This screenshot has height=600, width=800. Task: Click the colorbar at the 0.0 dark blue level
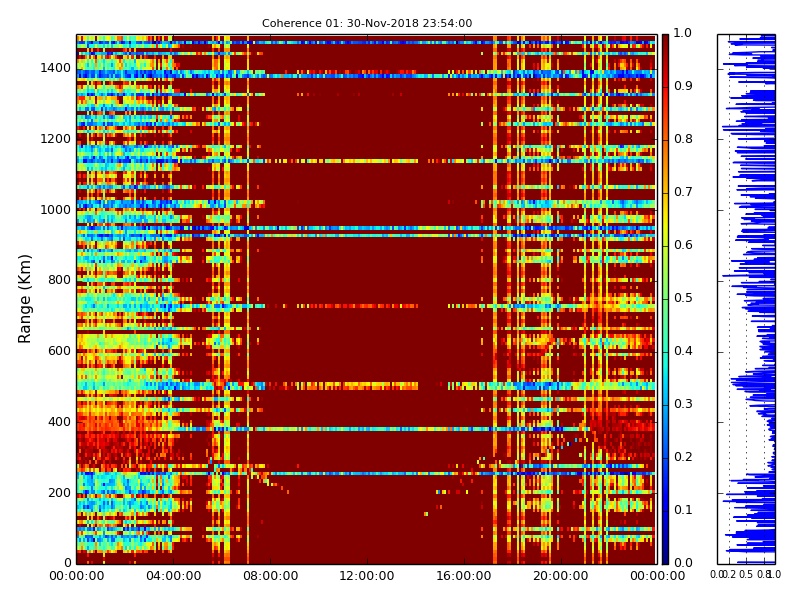click(665, 561)
